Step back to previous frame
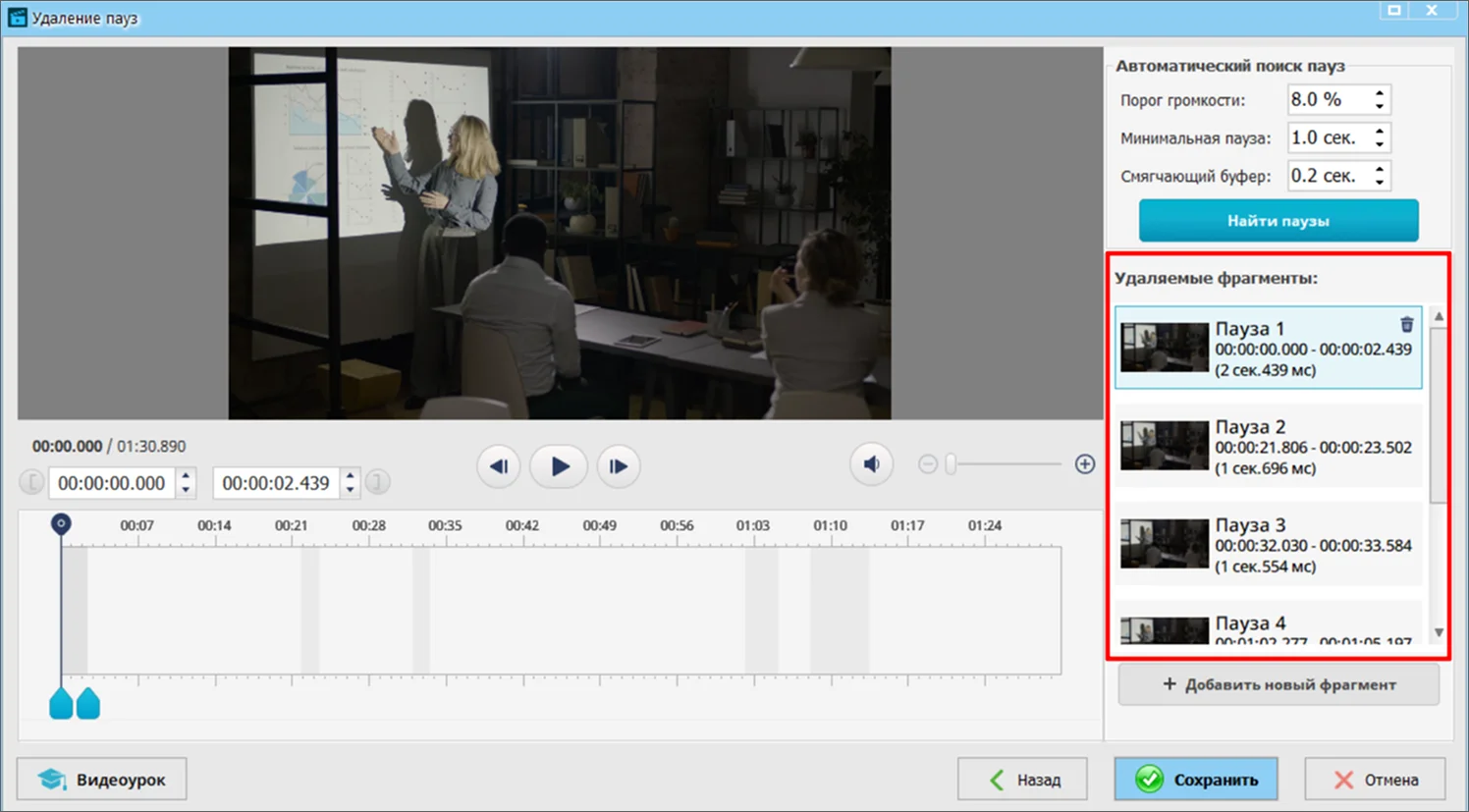This screenshot has width=1469, height=812. pos(499,466)
